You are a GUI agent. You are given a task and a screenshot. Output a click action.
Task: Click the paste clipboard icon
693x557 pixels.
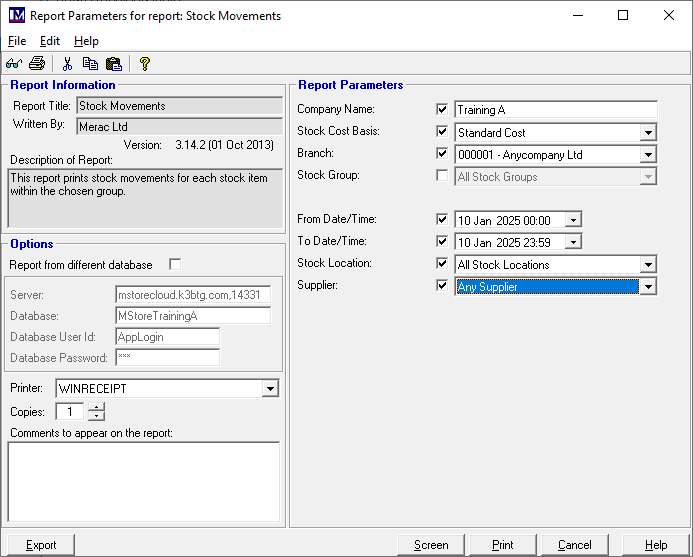click(113, 64)
